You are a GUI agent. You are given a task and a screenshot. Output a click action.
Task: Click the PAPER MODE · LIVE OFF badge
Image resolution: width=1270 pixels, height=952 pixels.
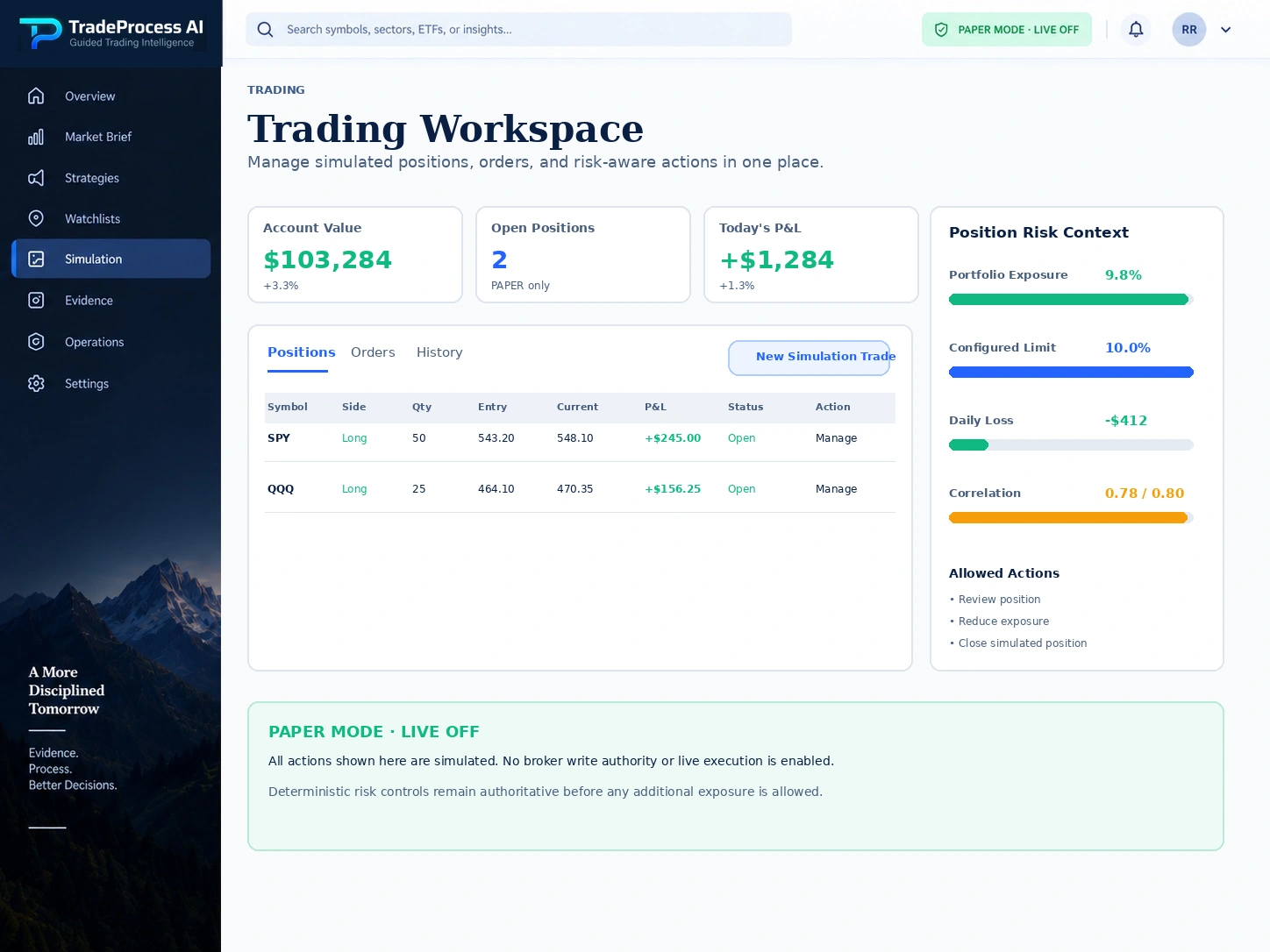pyautogui.click(x=1007, y=29)
